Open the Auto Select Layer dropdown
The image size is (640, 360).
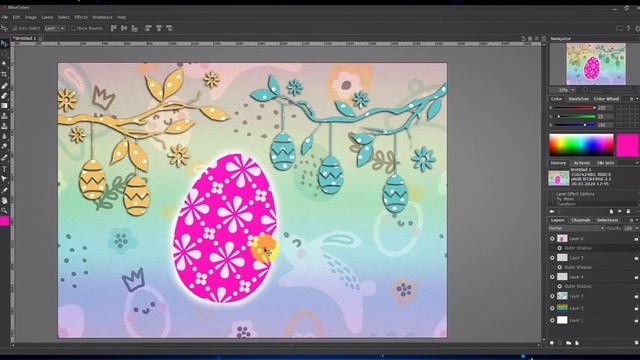click(x=54, y=28)
